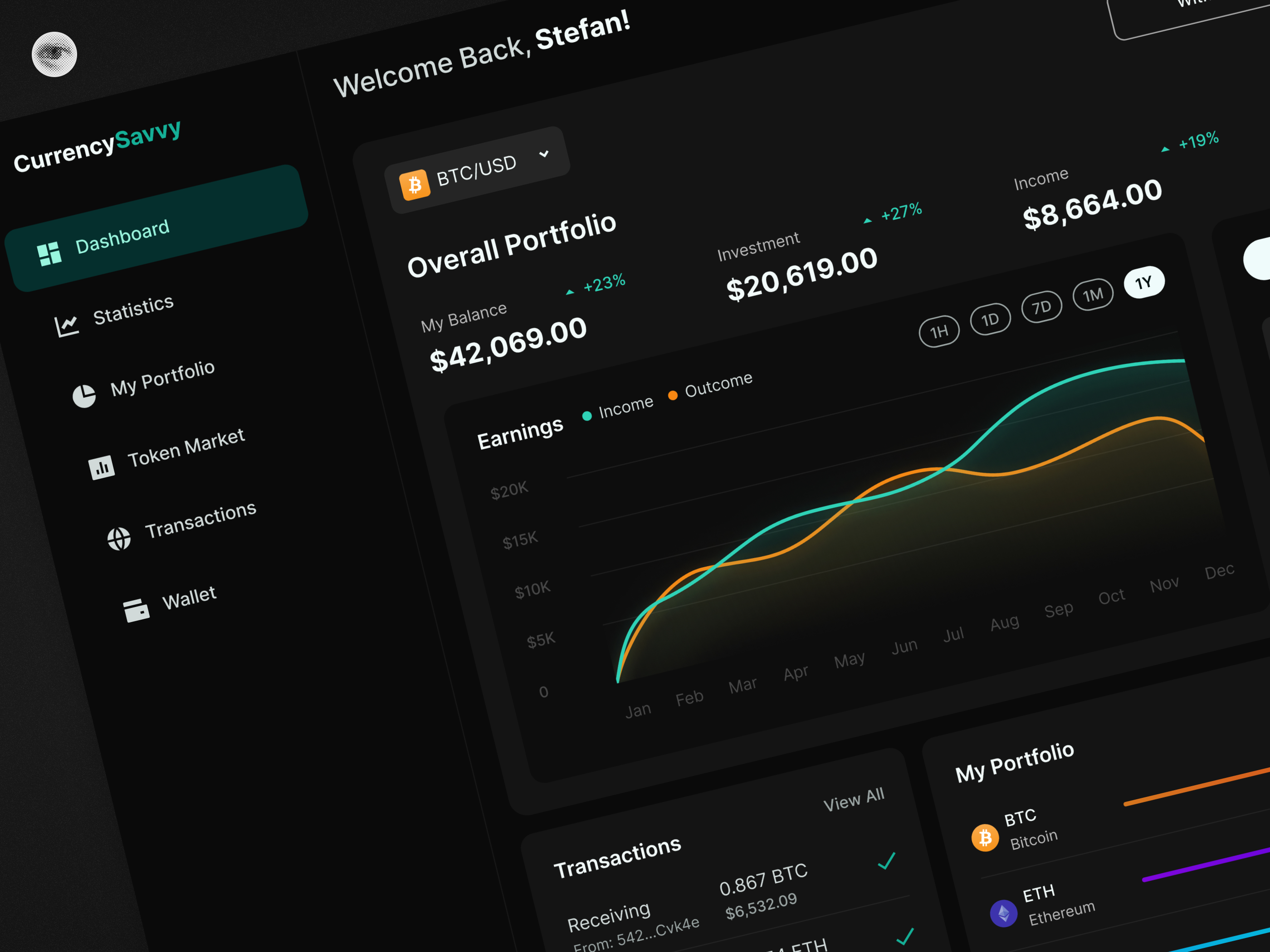This screenshot has height=952, width=1270.
Task: Click the checkmark for 0.867 BTC transaction
Action: pyautogui.click(x=886, y=861)
